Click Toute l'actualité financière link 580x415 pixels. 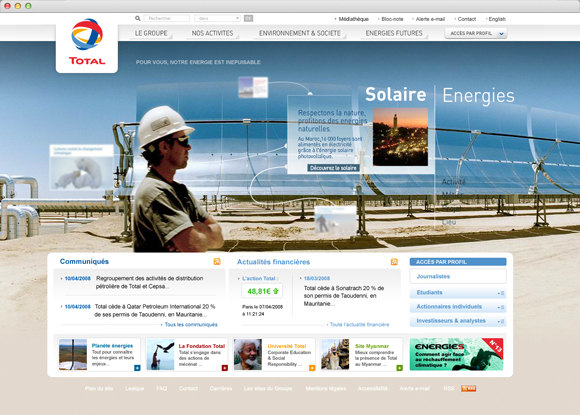pos(359,324)
